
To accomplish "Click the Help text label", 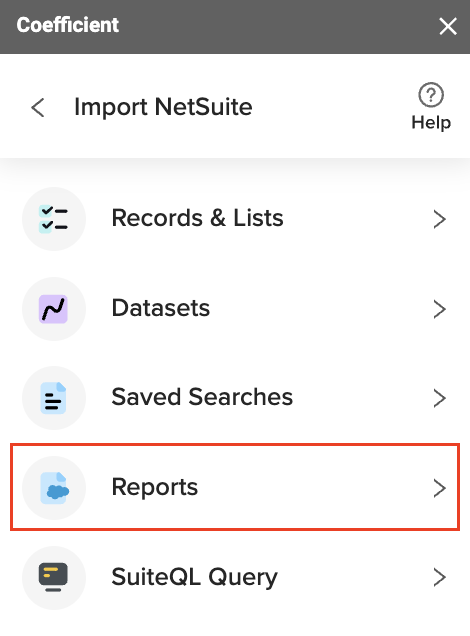I will coord(431,122).
